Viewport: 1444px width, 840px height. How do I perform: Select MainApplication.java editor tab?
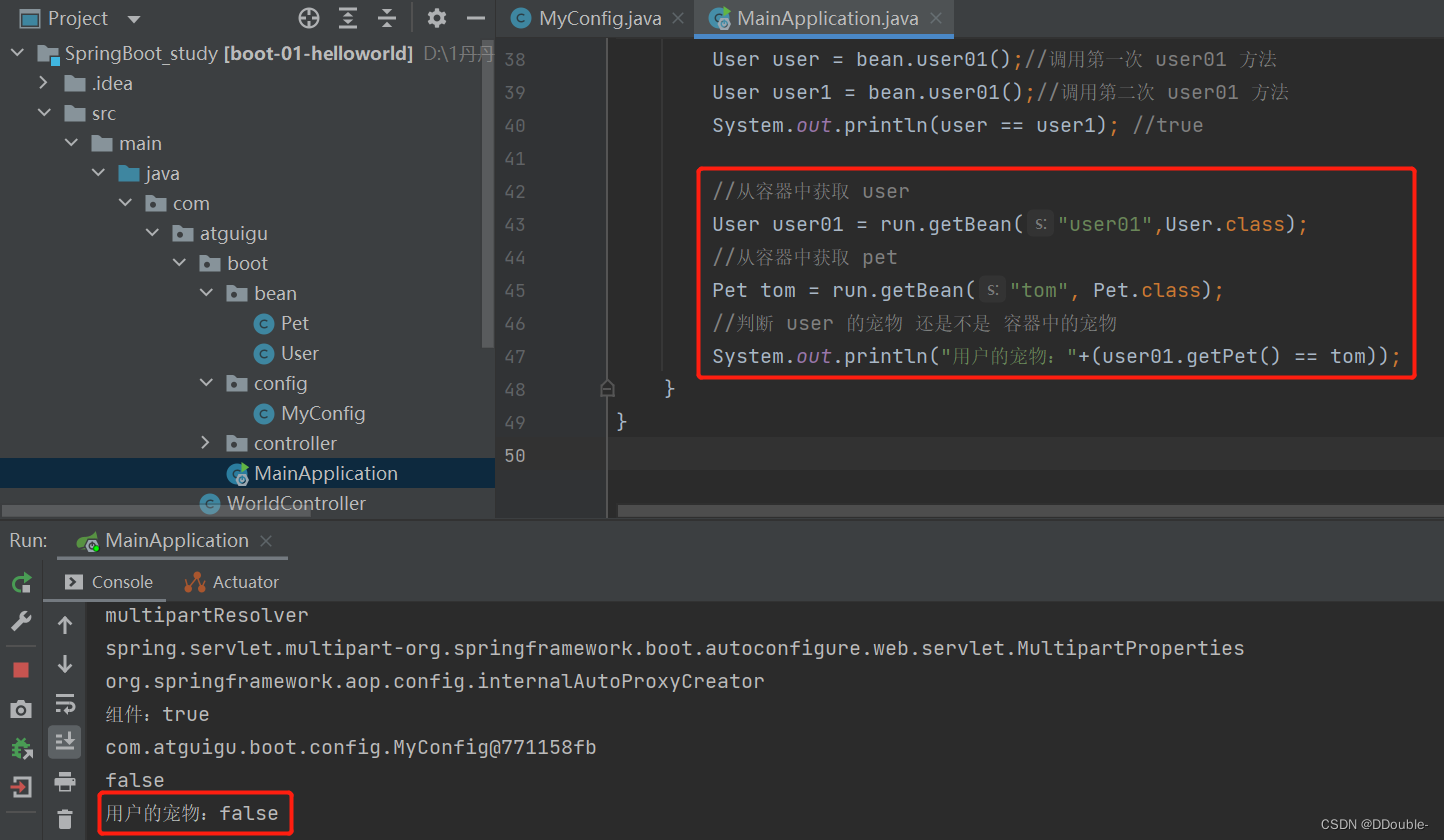click(x=826, y=18)
